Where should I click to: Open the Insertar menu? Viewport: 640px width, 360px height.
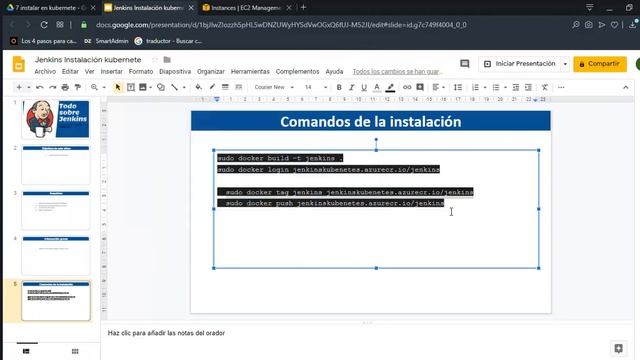(x=112, y=71)
